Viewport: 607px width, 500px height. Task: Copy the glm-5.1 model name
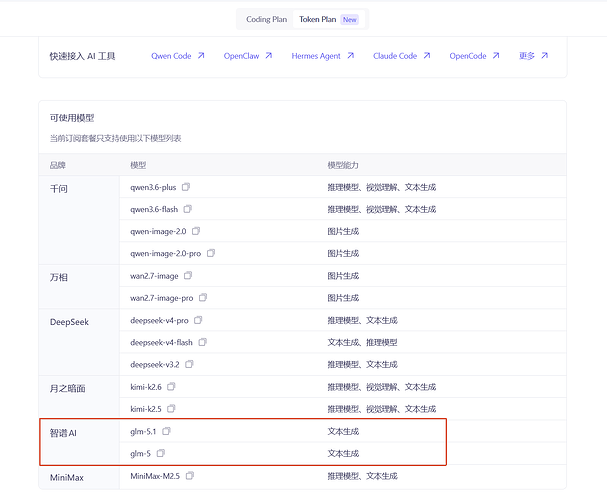[166, 431]
